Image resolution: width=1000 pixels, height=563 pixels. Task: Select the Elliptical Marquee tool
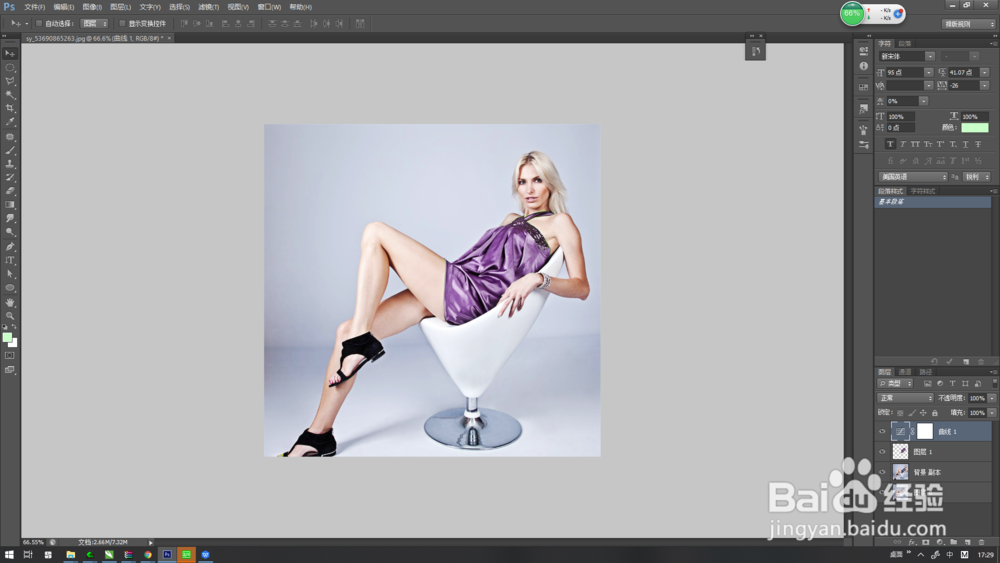click(x=10, y=68)
